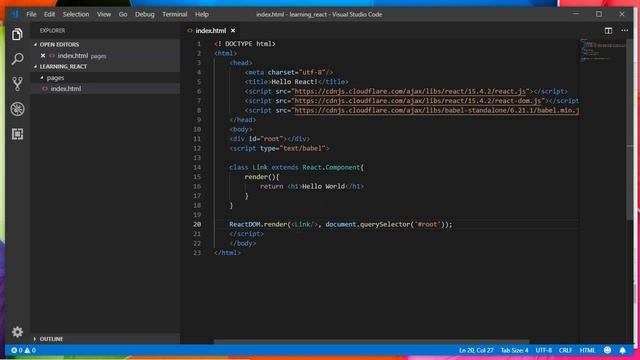Click the ReactDOM.render text on line 20
Image resolution: width=640 pixels, height=360 pixels.
coord(258,224)
